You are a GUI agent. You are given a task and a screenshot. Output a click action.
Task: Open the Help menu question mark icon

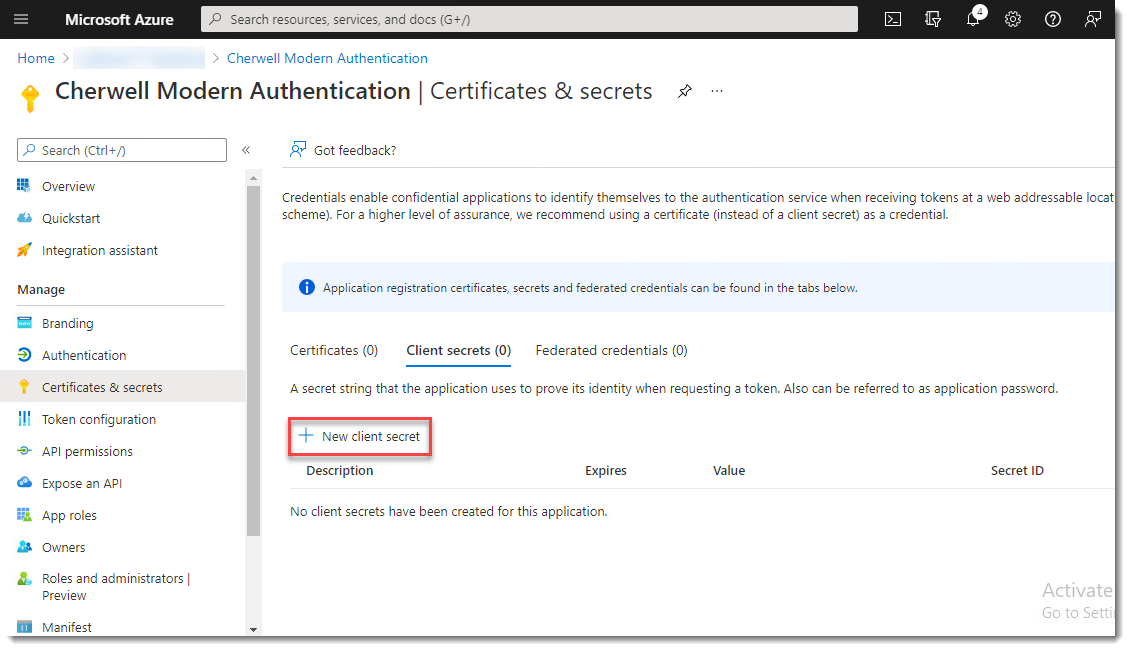1052,18
